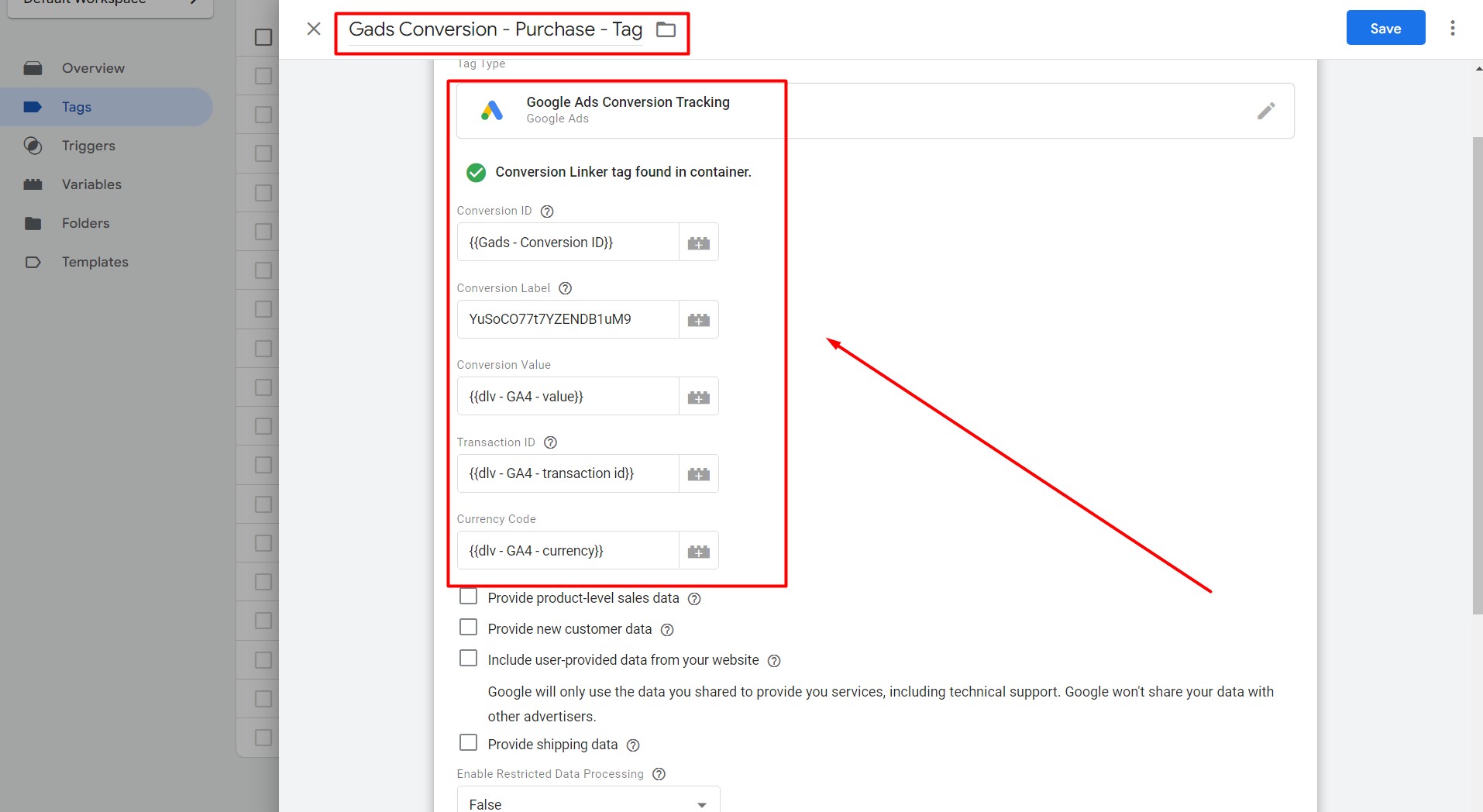1483x812 pixels.
Task: Click the Overview briefcase icon in sidebar
Action: (33, 68)
